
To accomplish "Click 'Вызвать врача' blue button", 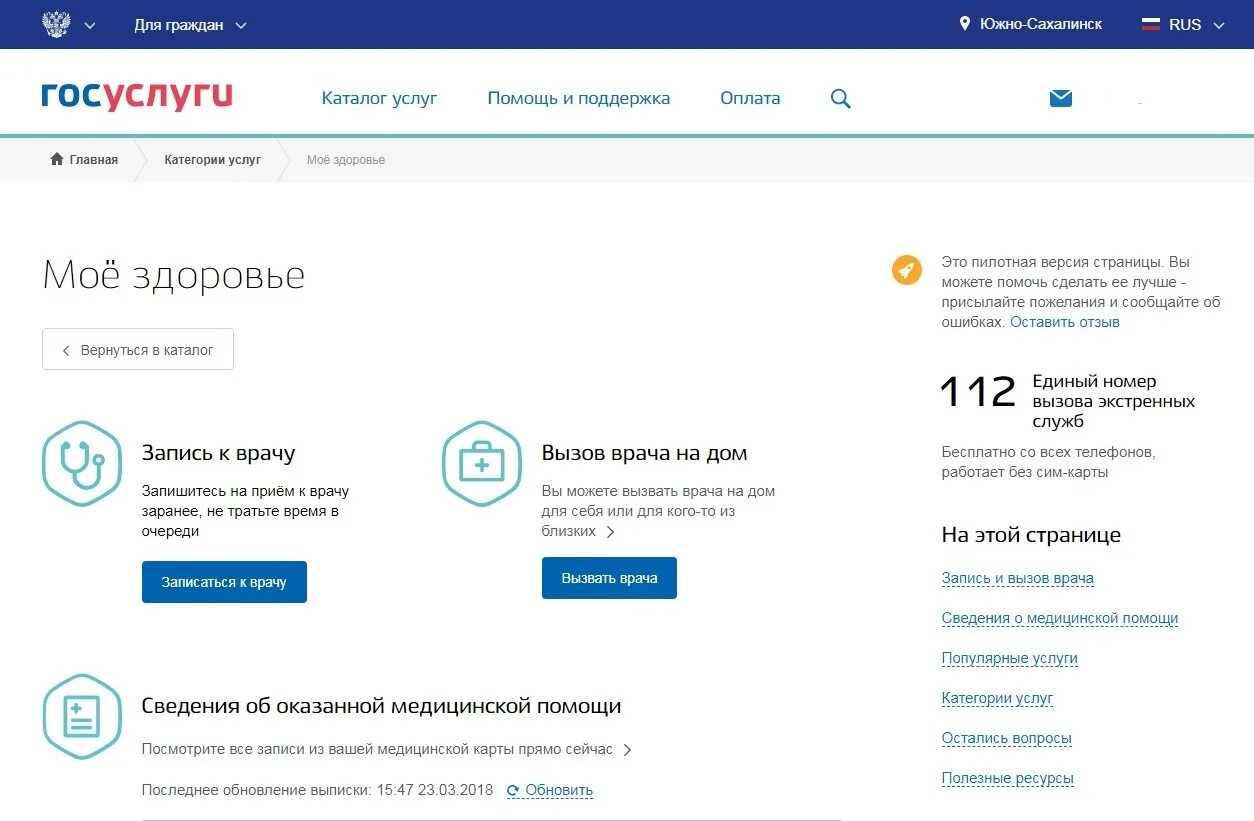I will (609, 578).
